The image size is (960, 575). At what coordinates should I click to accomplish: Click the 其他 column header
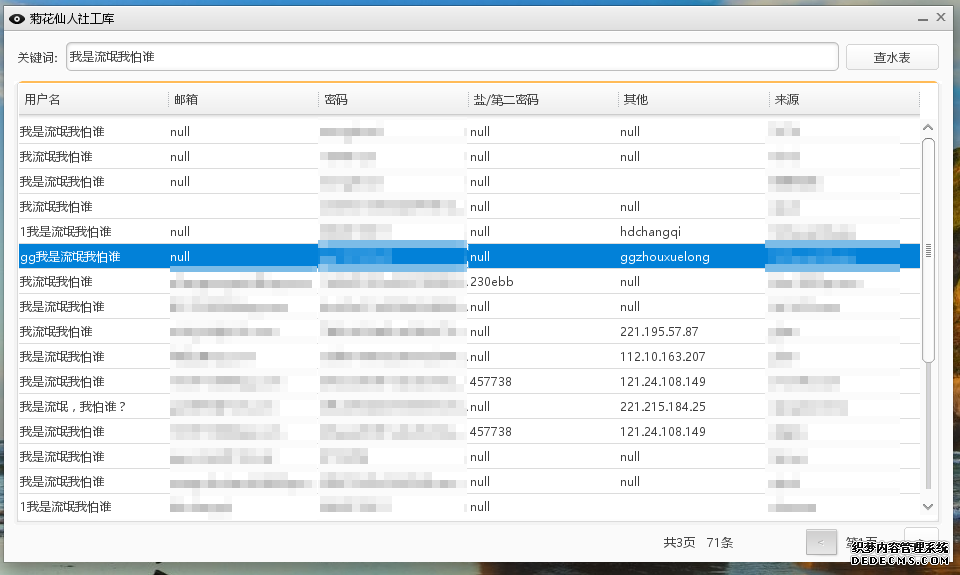pyautogui.click(x=692, y=100)
